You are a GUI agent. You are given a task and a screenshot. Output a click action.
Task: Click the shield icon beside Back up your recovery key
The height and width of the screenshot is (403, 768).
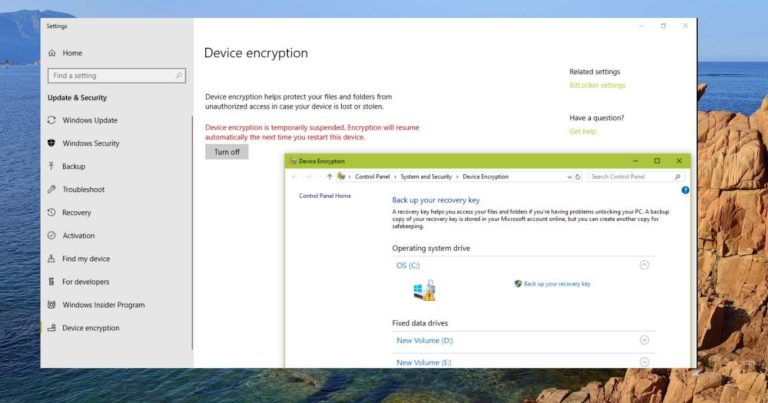tap(518, 284)
